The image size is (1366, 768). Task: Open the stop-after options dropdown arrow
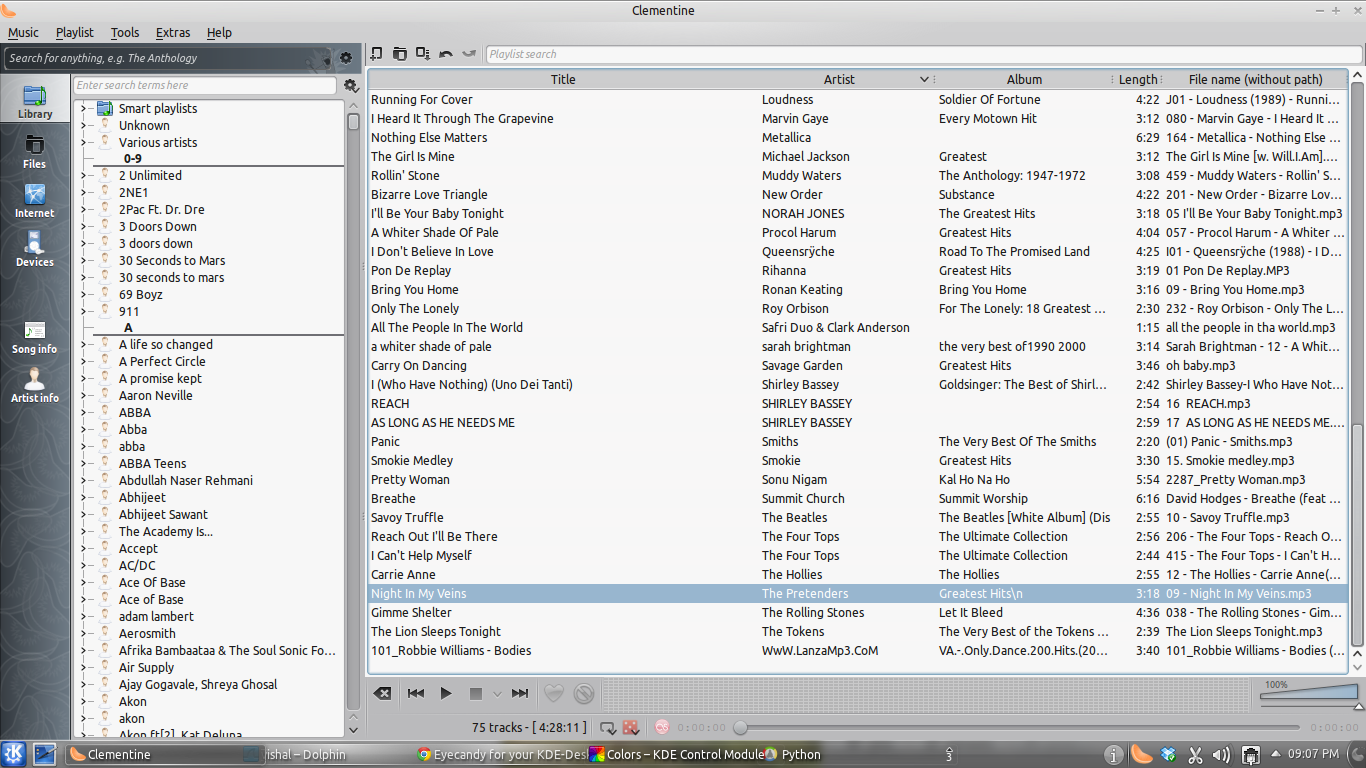click(497, 693)
